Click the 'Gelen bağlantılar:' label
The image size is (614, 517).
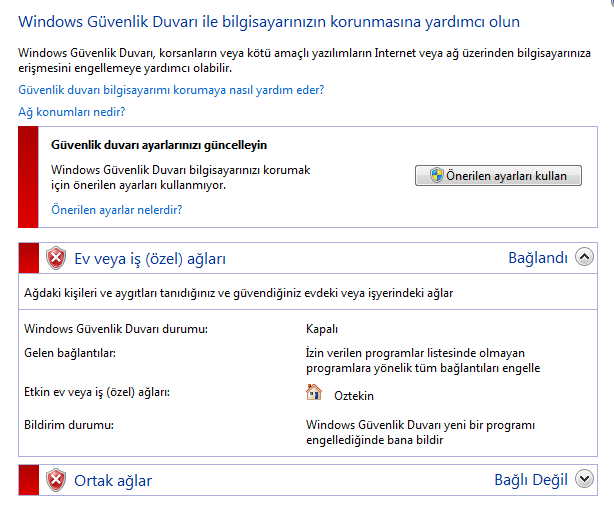tap(70, 353)
